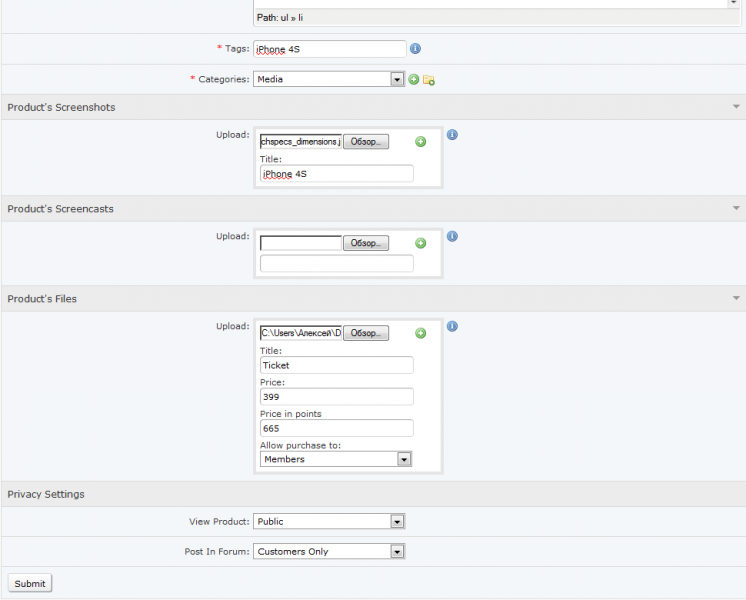746x600 pixels.
Task: Open Post In Forum Customers Only dropdown
Action: [329, 551]
